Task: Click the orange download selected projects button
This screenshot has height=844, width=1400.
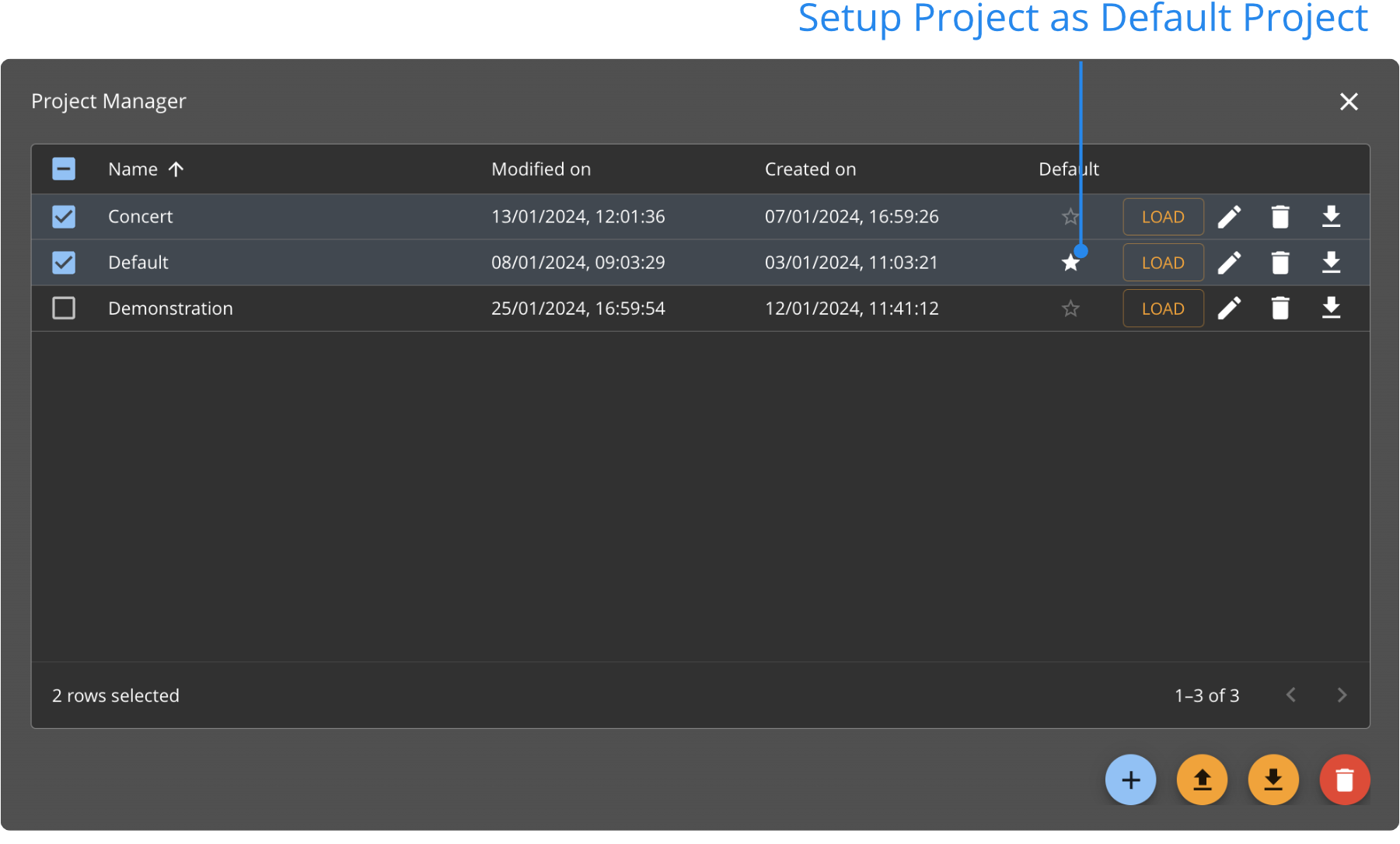Action: tap(1273, 779)
